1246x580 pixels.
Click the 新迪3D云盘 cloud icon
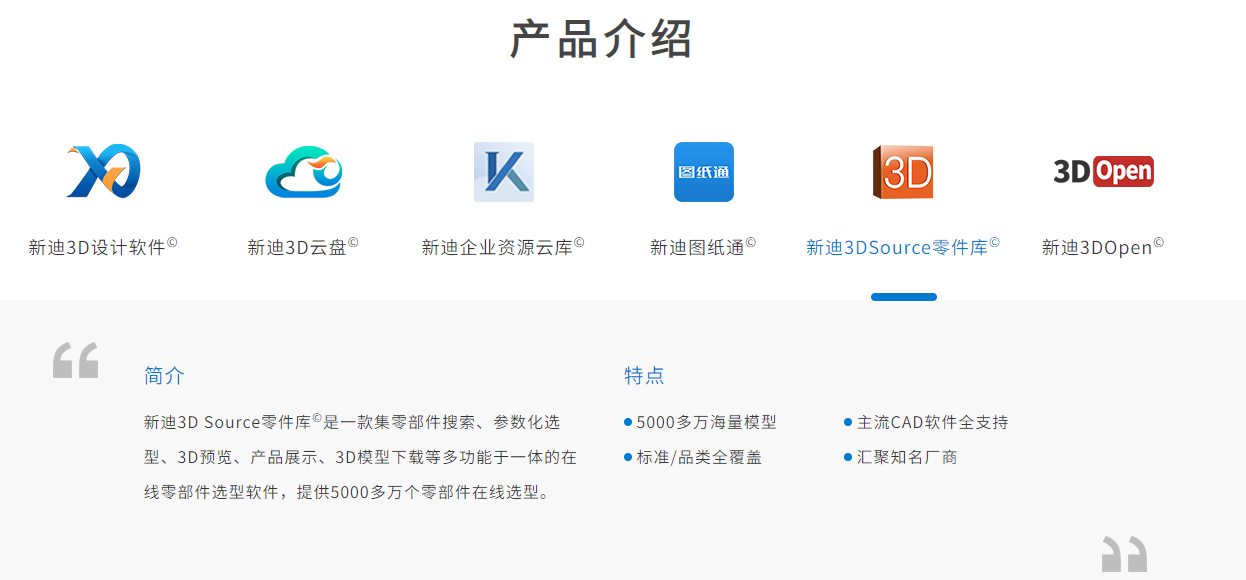click(x=303, y=172)
